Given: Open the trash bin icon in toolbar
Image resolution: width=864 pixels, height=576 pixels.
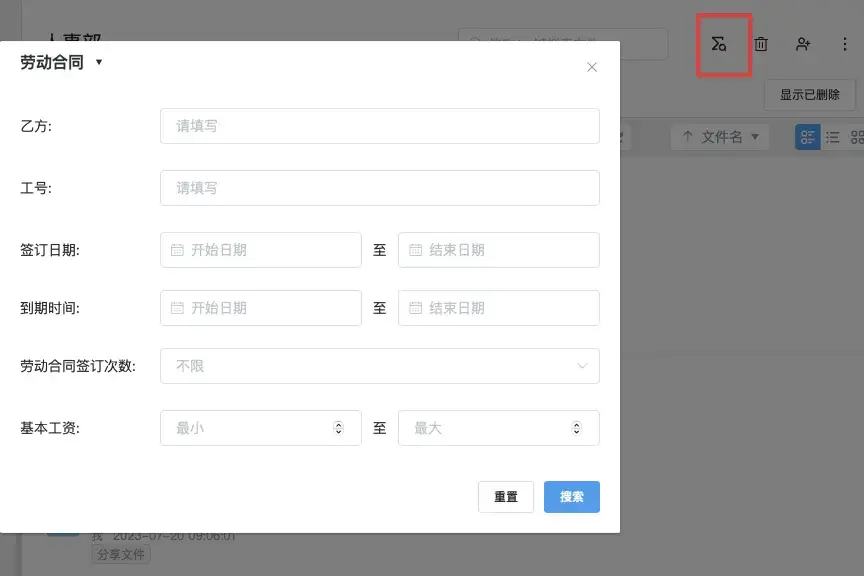Looking at the screenshot, I should [x=761, y=44].
